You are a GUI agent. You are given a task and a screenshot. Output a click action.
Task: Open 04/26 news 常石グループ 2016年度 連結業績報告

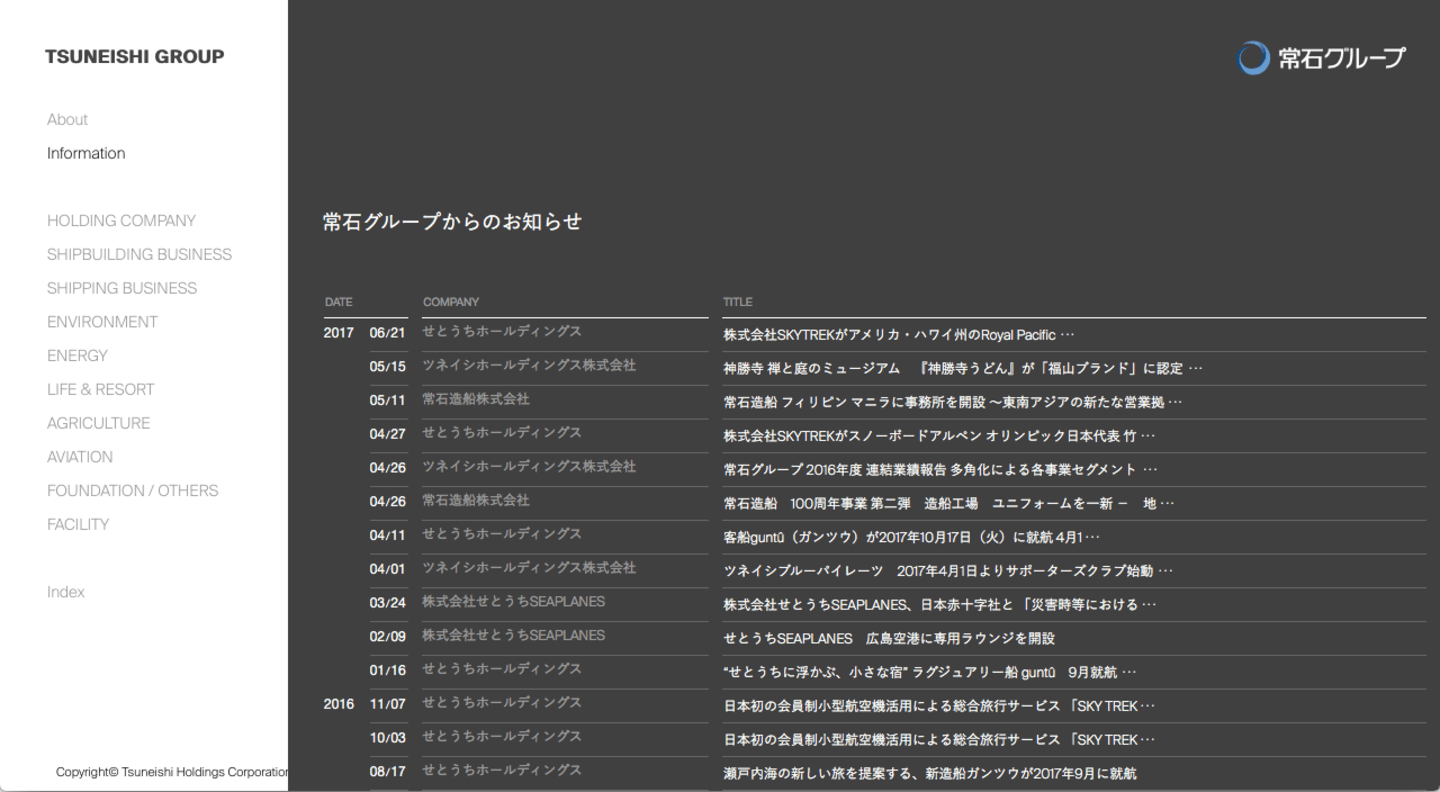941,470
